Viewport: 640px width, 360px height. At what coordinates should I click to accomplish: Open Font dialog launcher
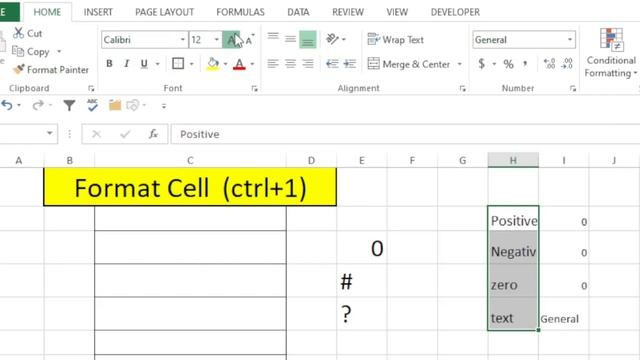pyautogui.click(x=254, y=88)
